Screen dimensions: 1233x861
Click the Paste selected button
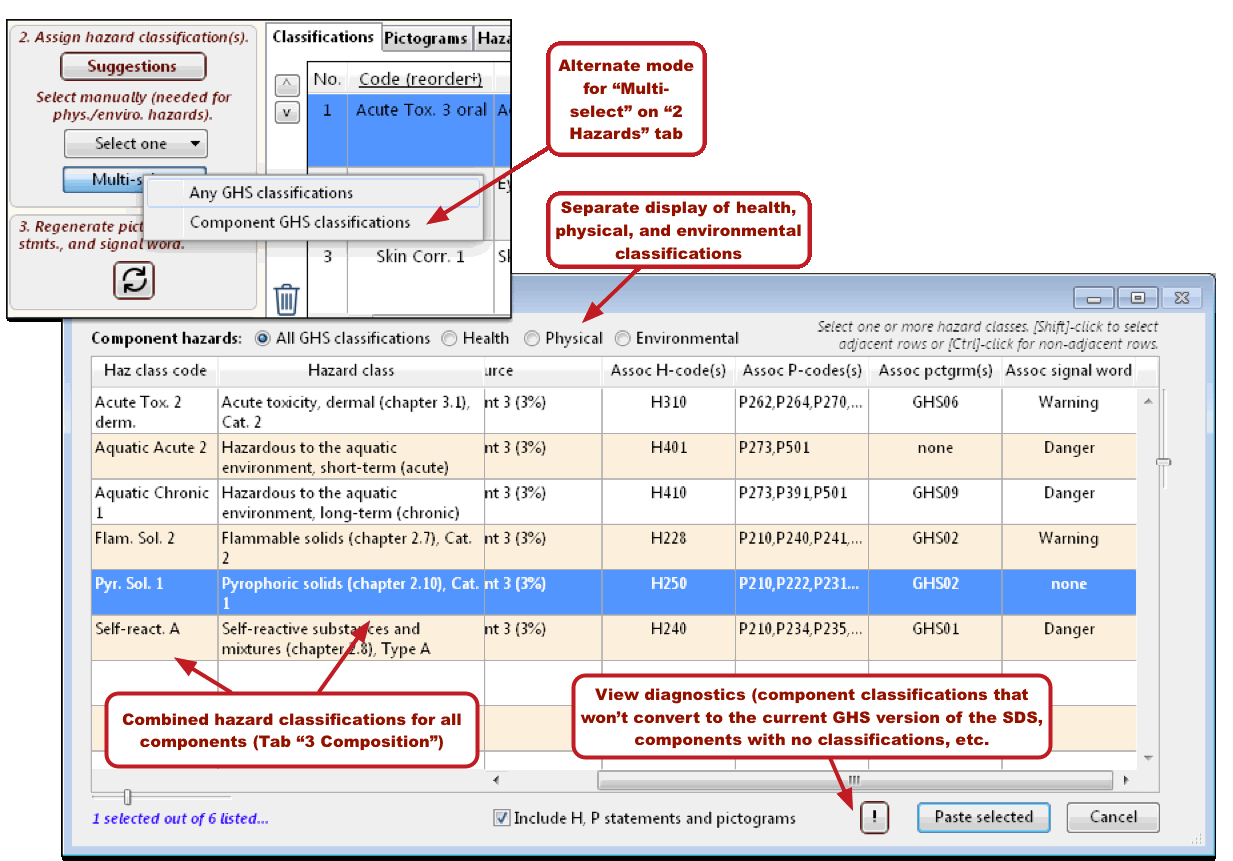point(983,817)
